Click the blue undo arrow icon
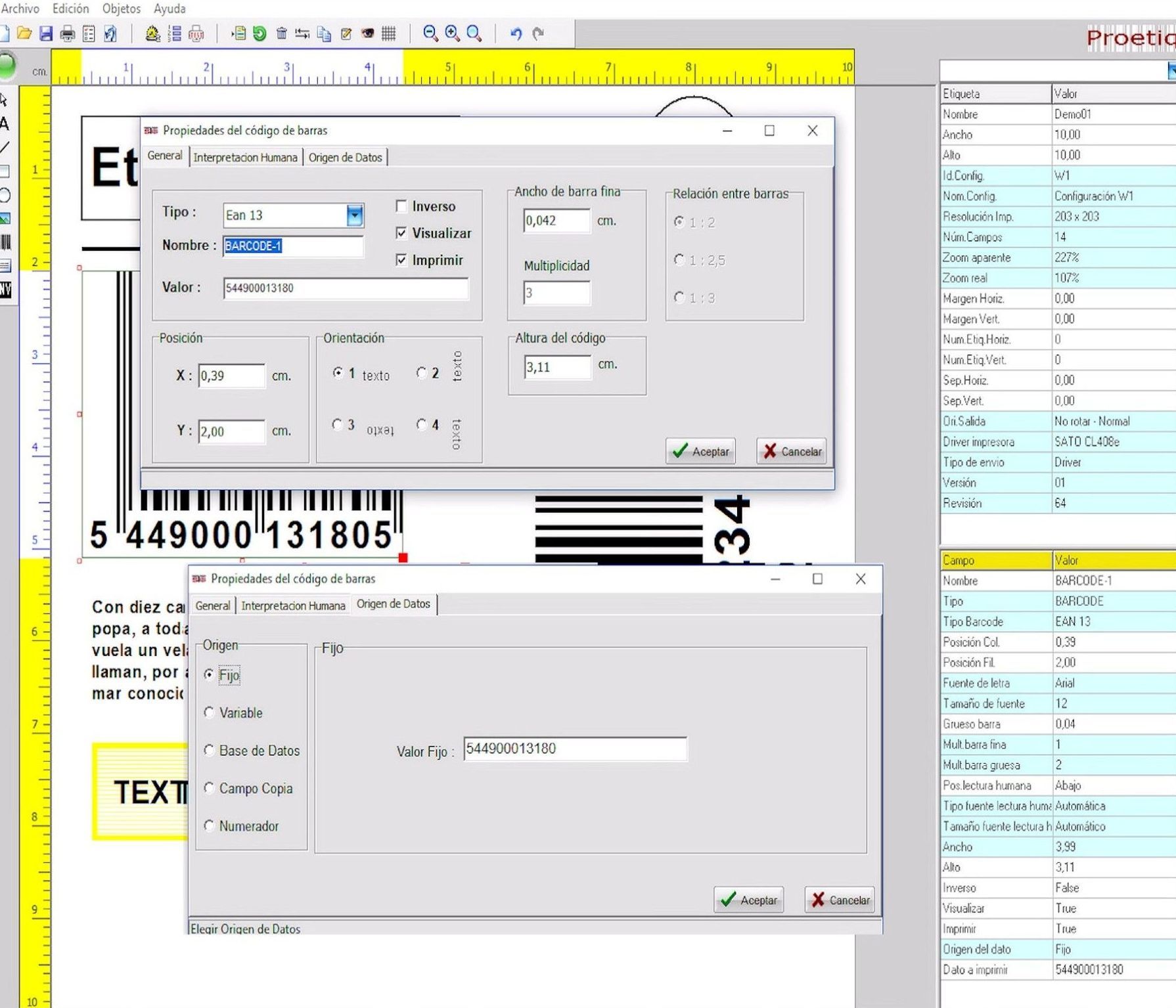Viewport: 1176px width, 1008px height. [x=516, y=33]
